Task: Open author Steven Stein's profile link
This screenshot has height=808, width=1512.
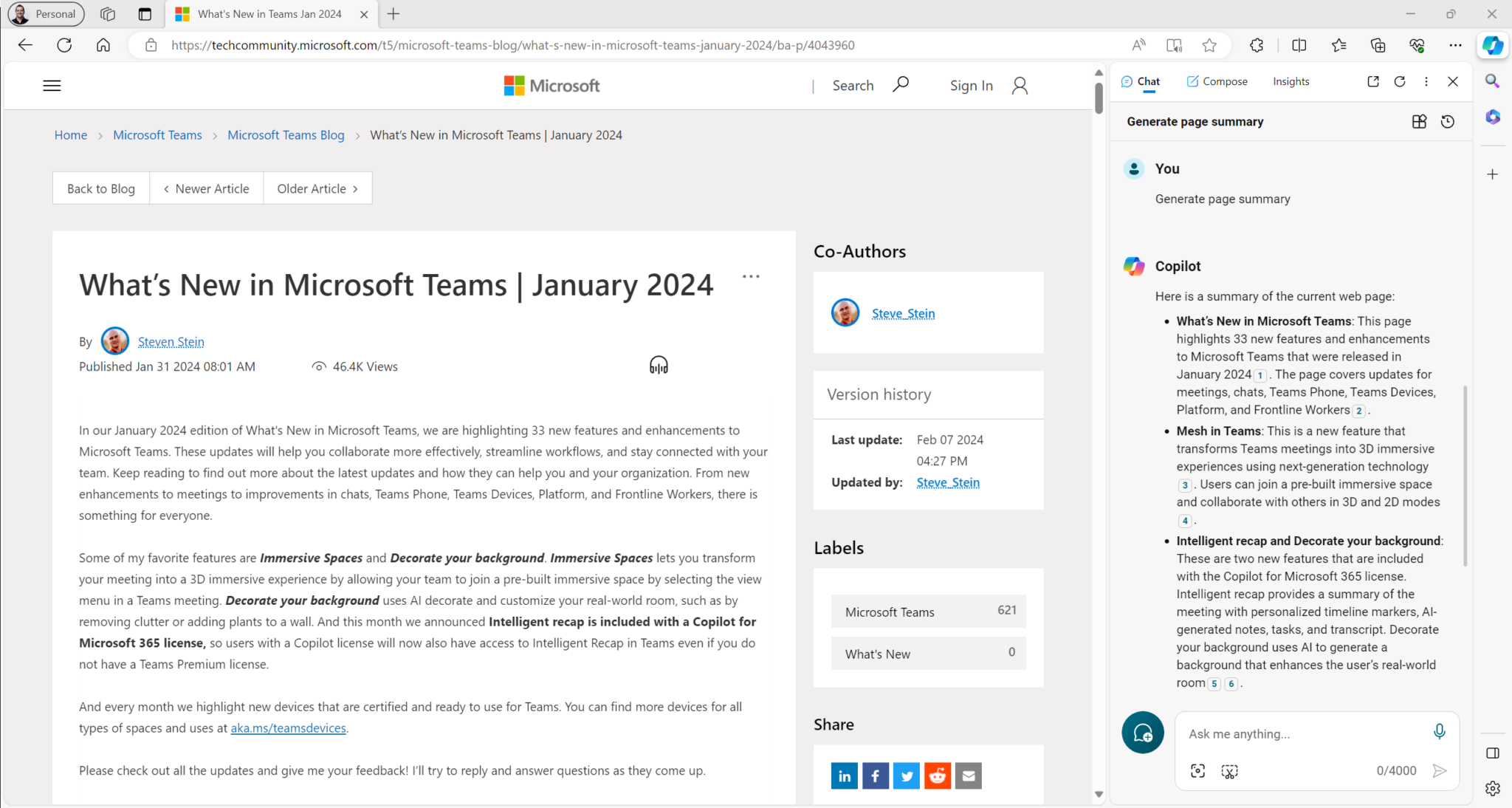Action: click(x=171, y=341)
